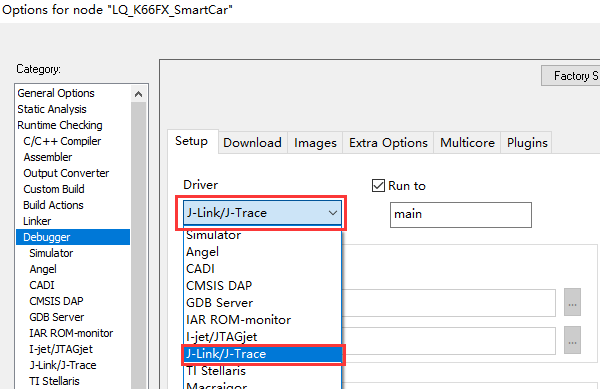Select Simulator in category list
Image resolution: width=600 pixels, height=389 pixels.
(x=51, y=253)
